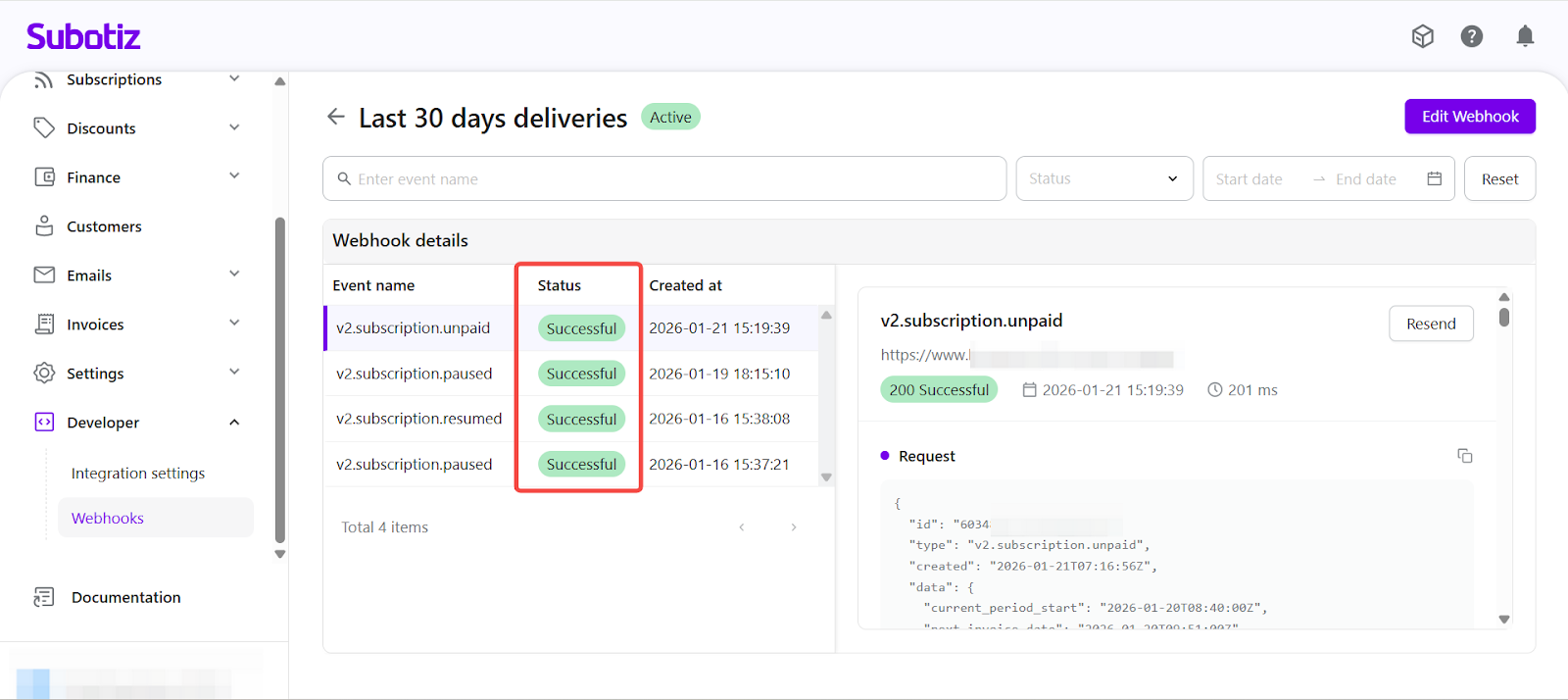
Task: Click the event name search field
Action: [666, 179]
